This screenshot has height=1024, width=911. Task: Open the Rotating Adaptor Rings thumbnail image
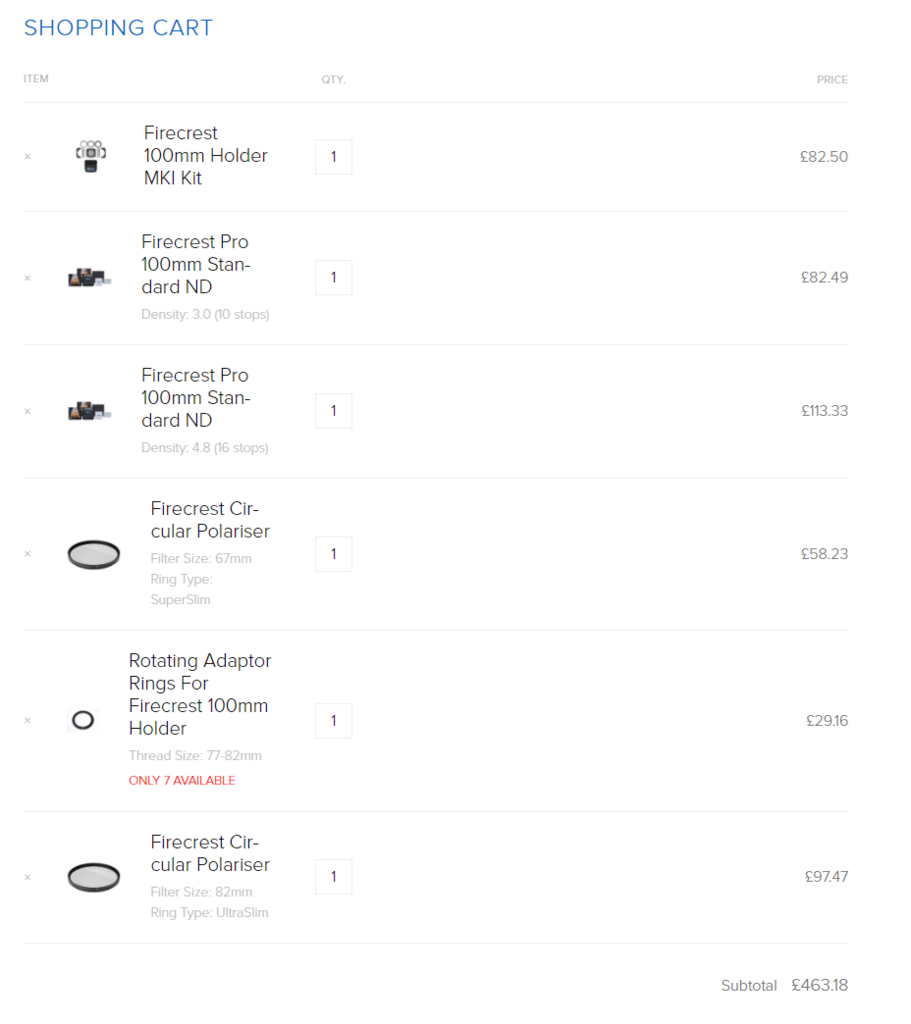(x=83, y=720)
